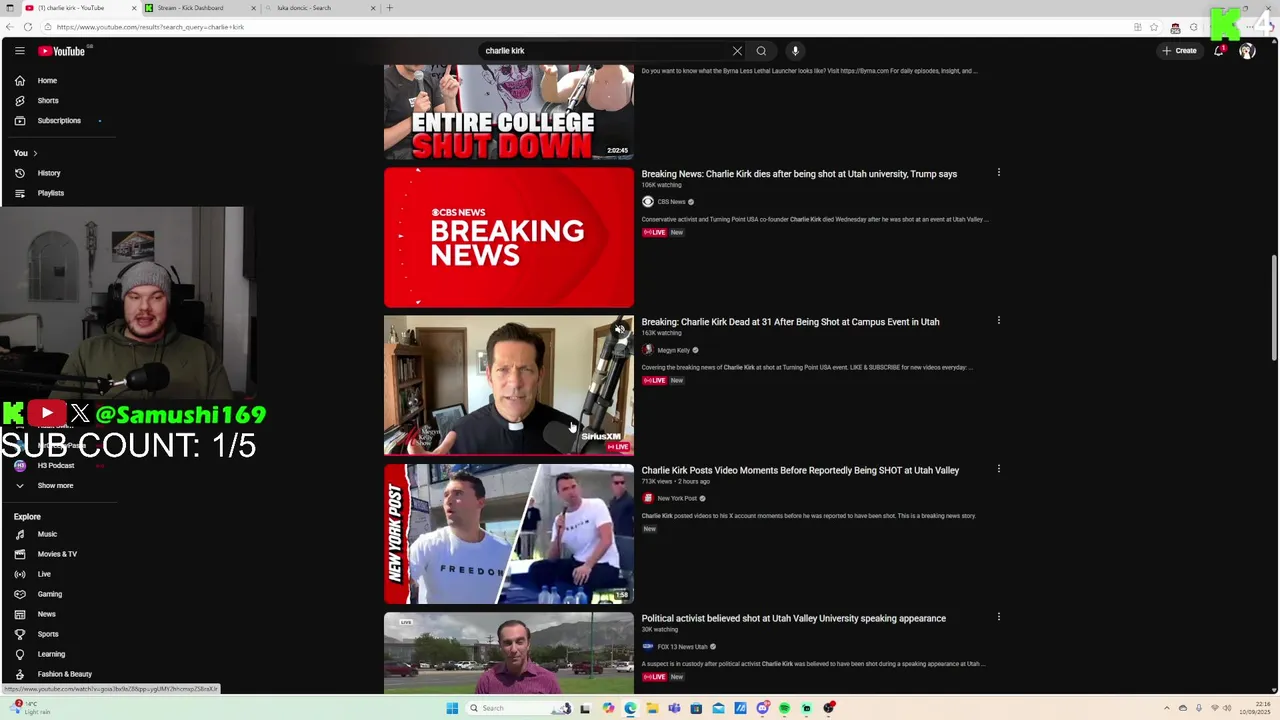Open CBS News channel link

click(671, 202)
